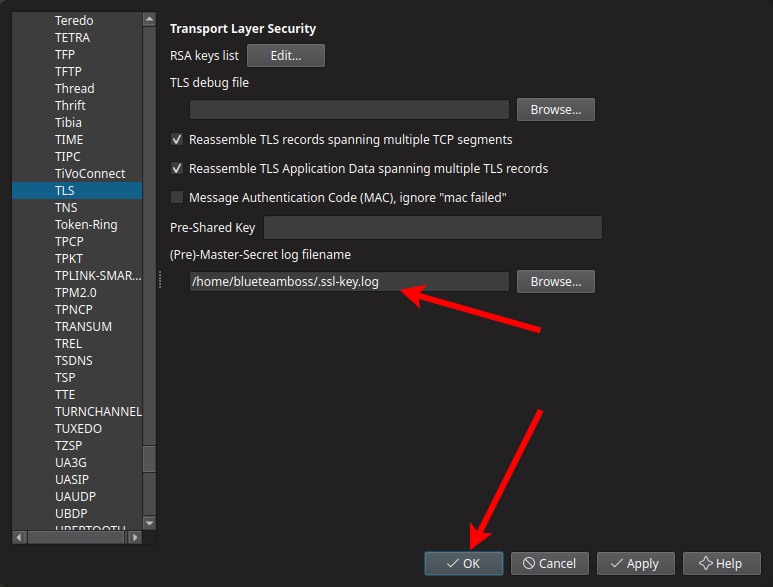The height and width of the screenshot is (587, 773).
Task: Select Token-Ring in the protocol list
Action: point(86,224)
